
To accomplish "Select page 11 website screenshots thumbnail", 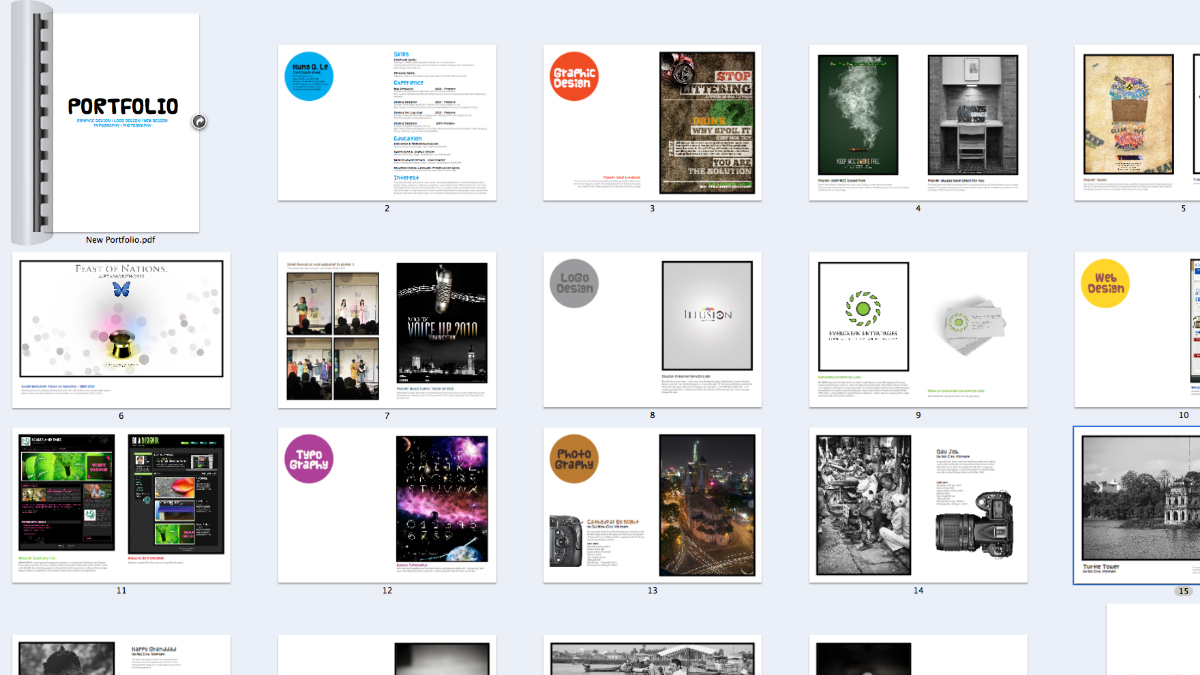I will pyautogui.click(x=121, y=506).
